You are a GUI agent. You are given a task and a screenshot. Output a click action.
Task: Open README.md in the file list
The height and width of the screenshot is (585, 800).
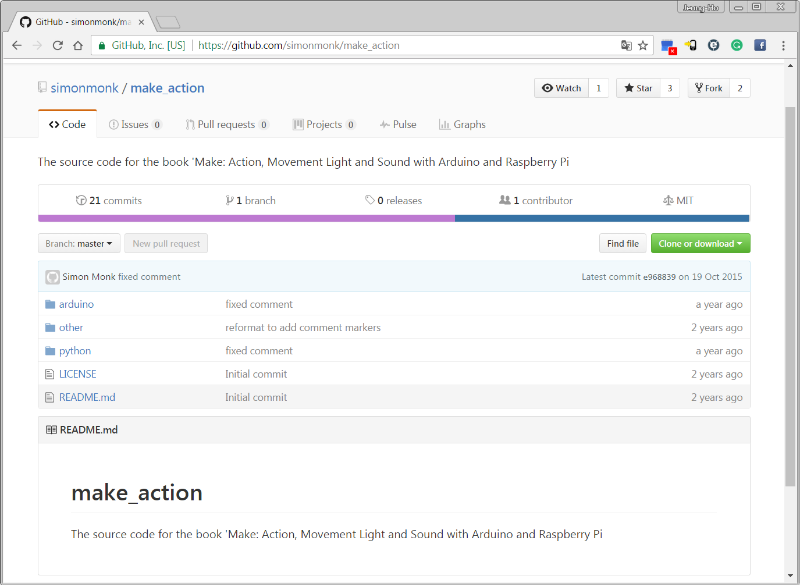pos(87,397)
